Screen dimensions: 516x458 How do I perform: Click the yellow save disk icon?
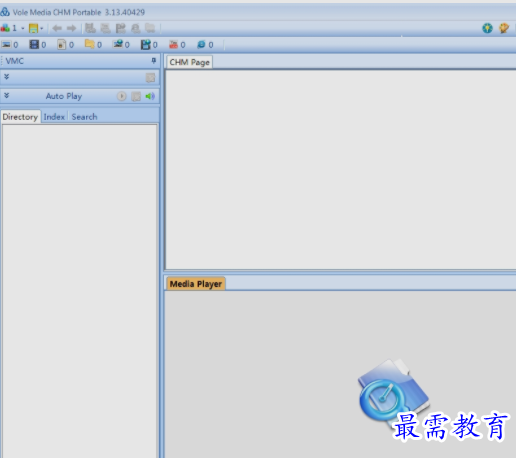point(33,28)
